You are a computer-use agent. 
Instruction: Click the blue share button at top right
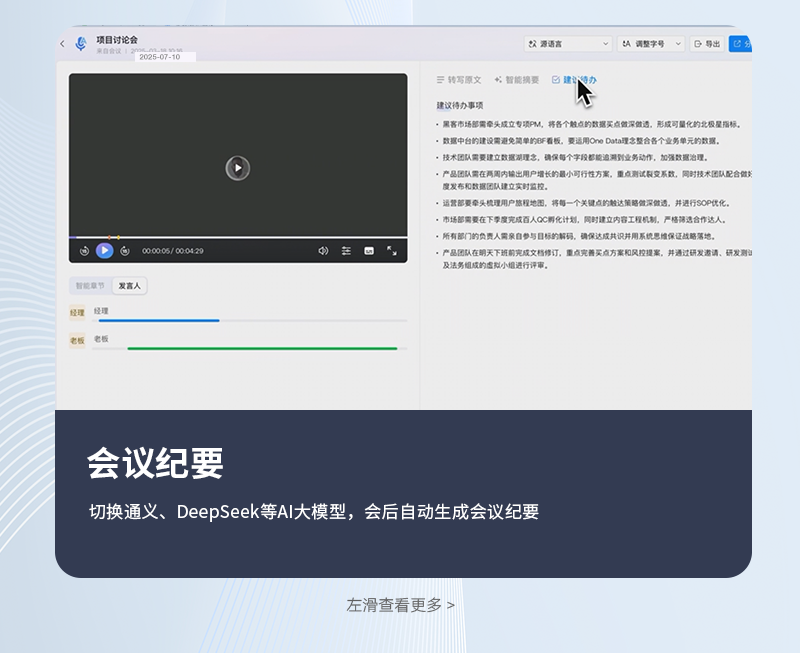tap(740, 44)
